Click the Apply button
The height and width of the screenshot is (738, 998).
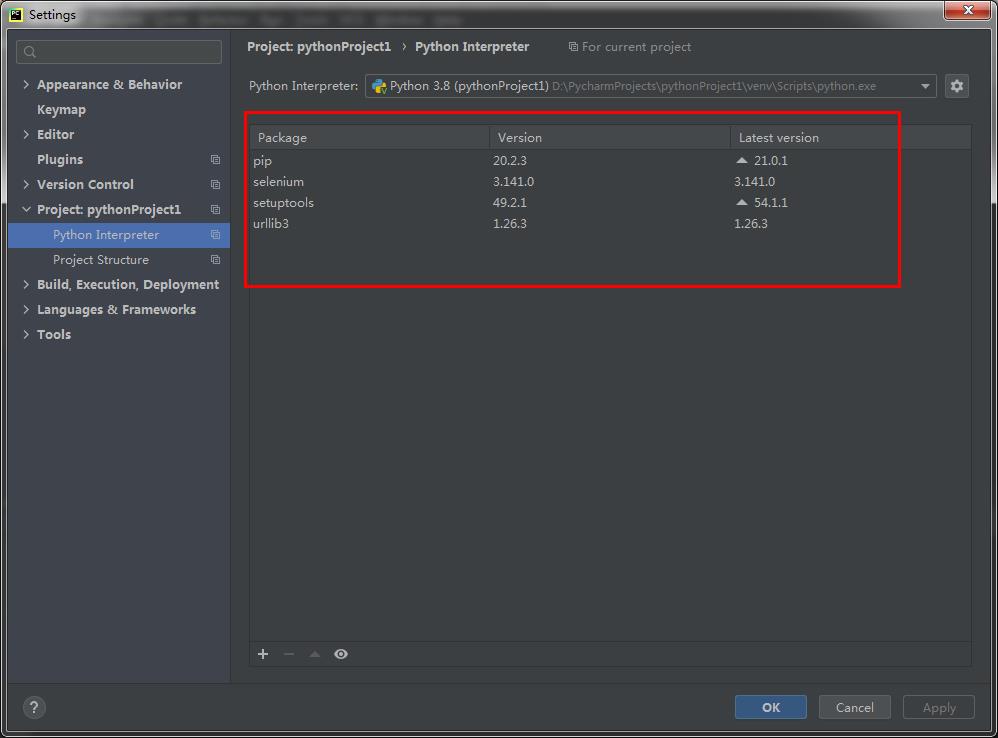[939, 707]
